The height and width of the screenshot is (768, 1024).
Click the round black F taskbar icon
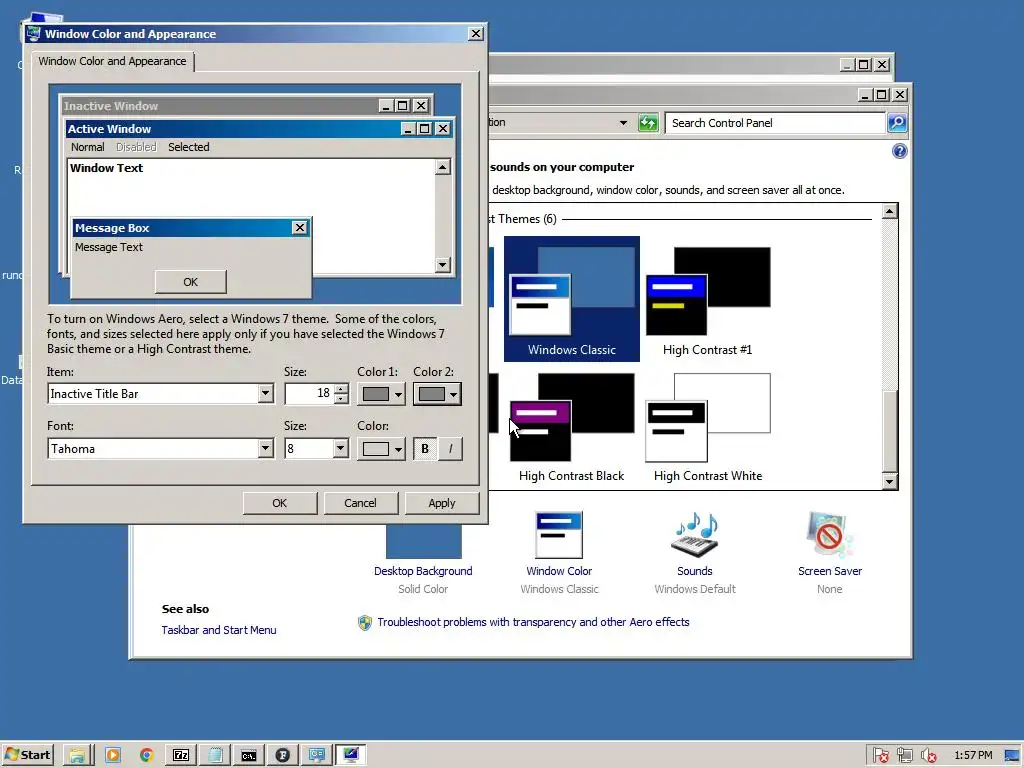283,755
